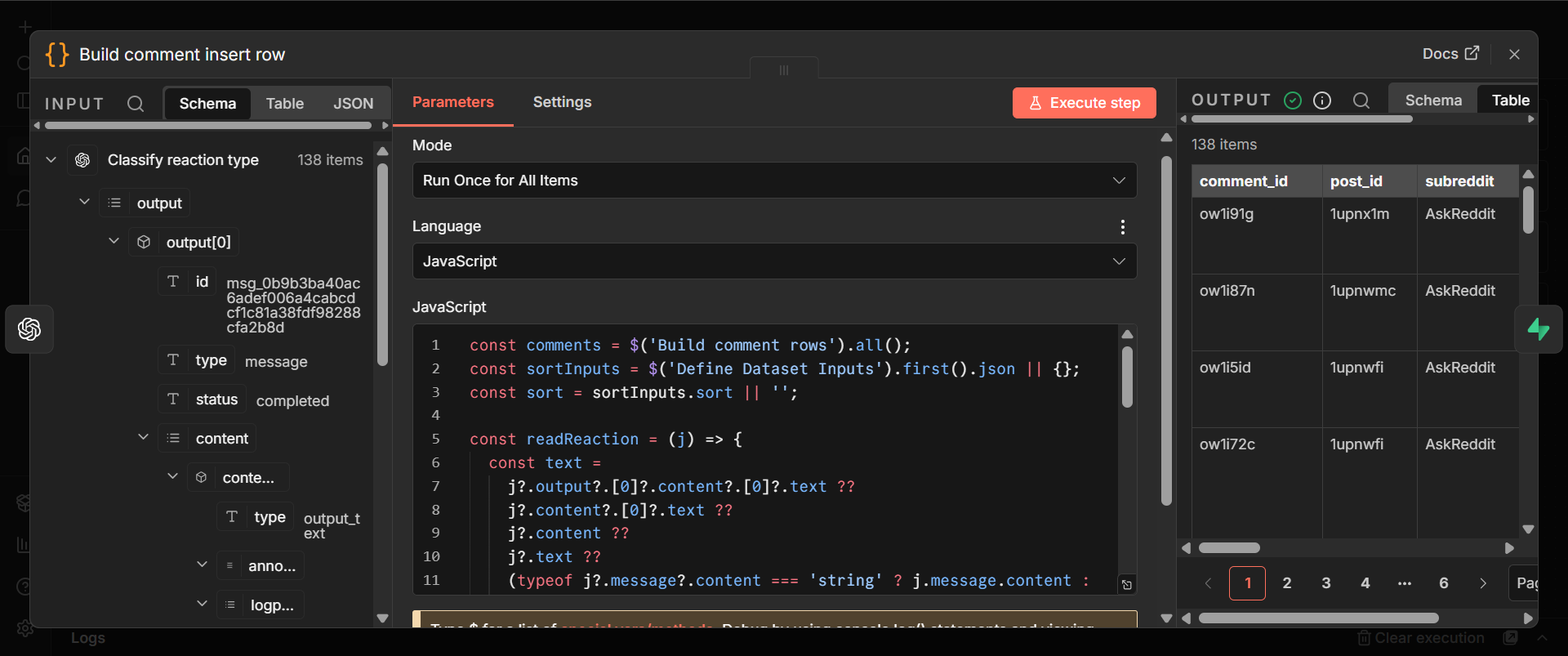This screenshot has height=656, width=1568.
Task: Collapse the output[0] tree item
Action: coord(114,242)
